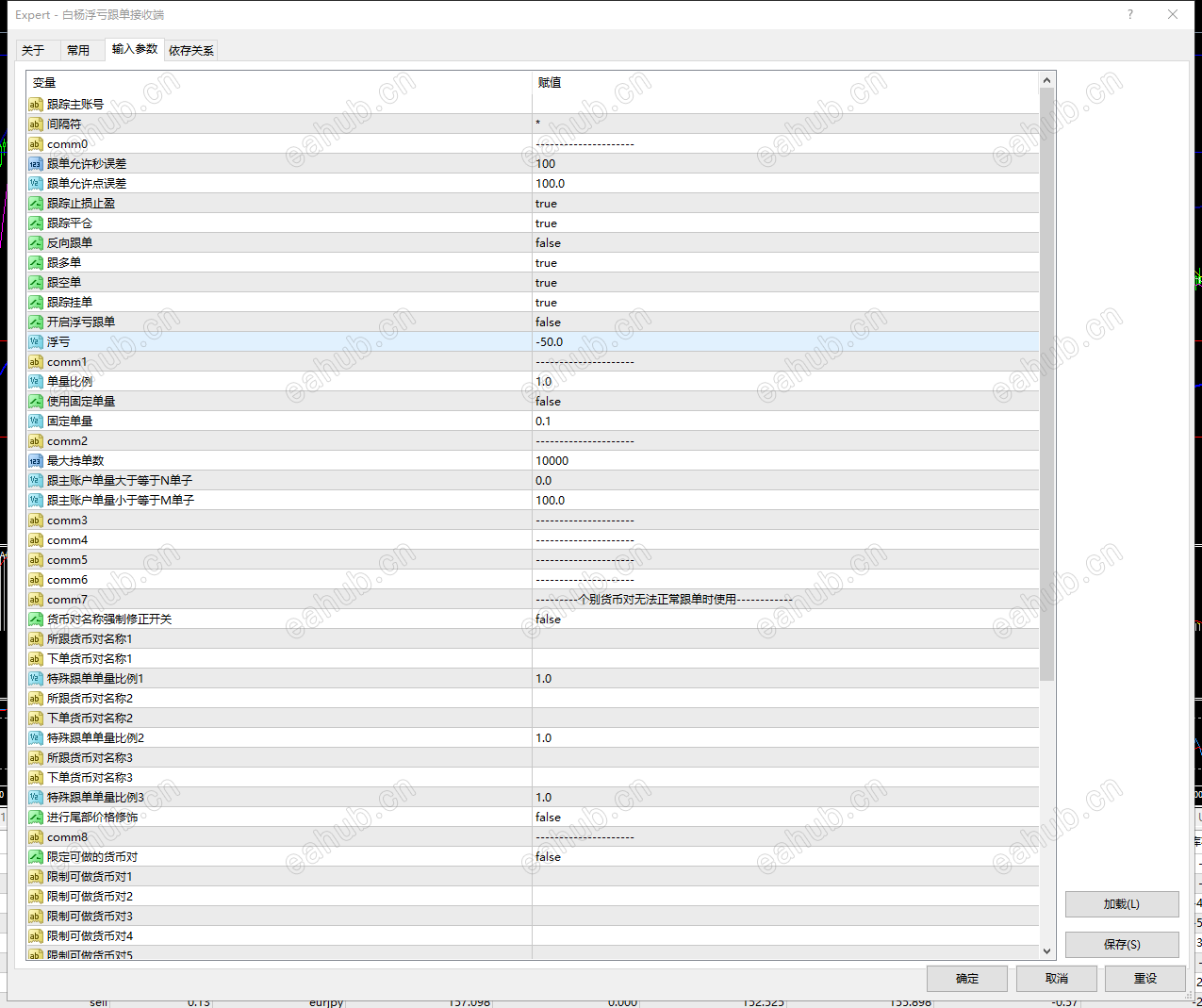Select the true value of 跟踪挂单
The image size is (1202, 1008).
pyautogui.click(x=546, y=303)
